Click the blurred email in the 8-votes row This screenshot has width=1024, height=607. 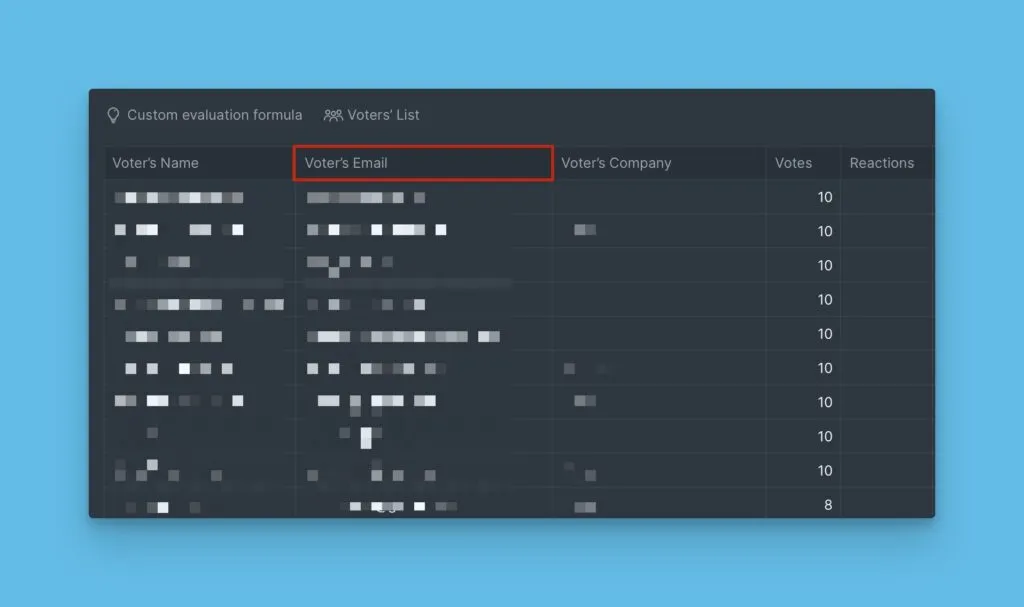[x=398, y=507]
